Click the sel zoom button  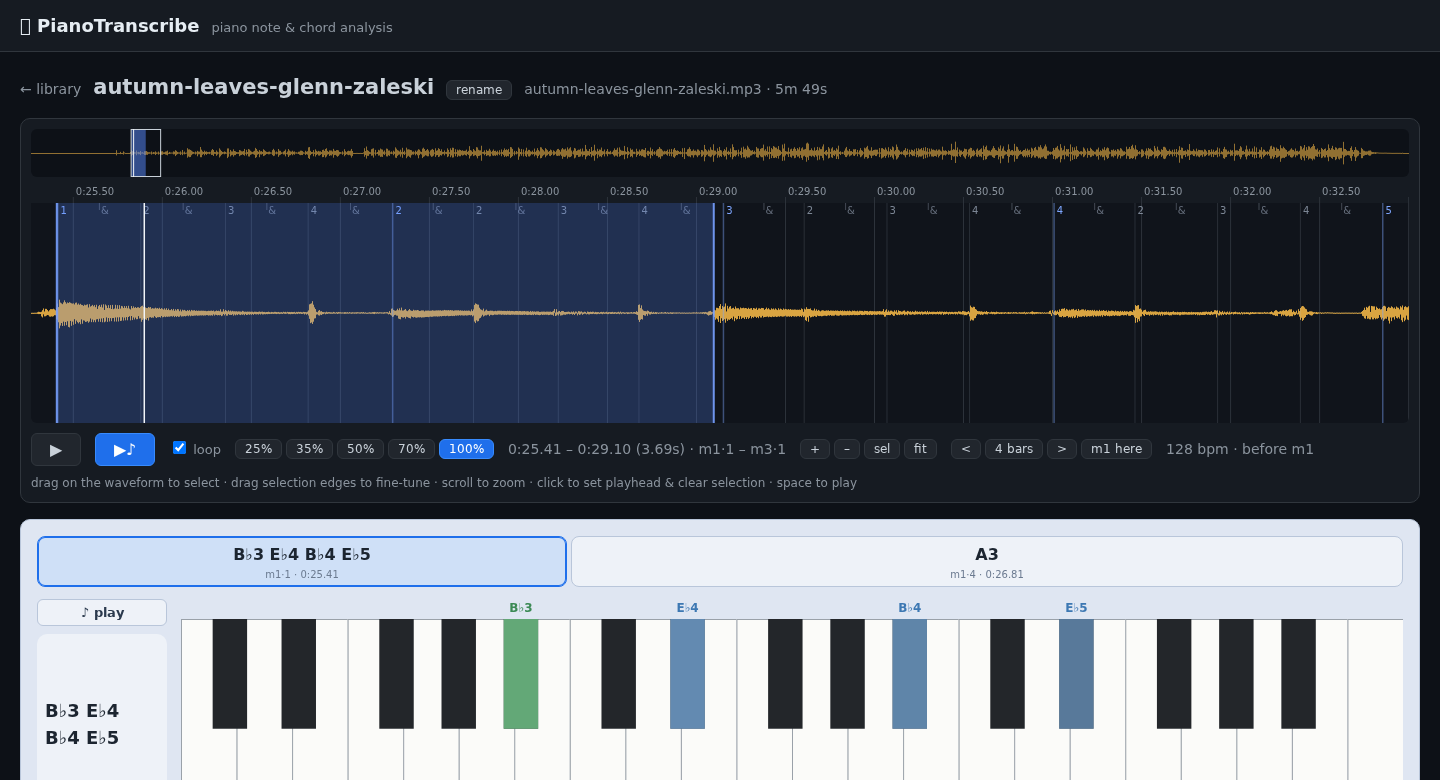click(882, 449)
